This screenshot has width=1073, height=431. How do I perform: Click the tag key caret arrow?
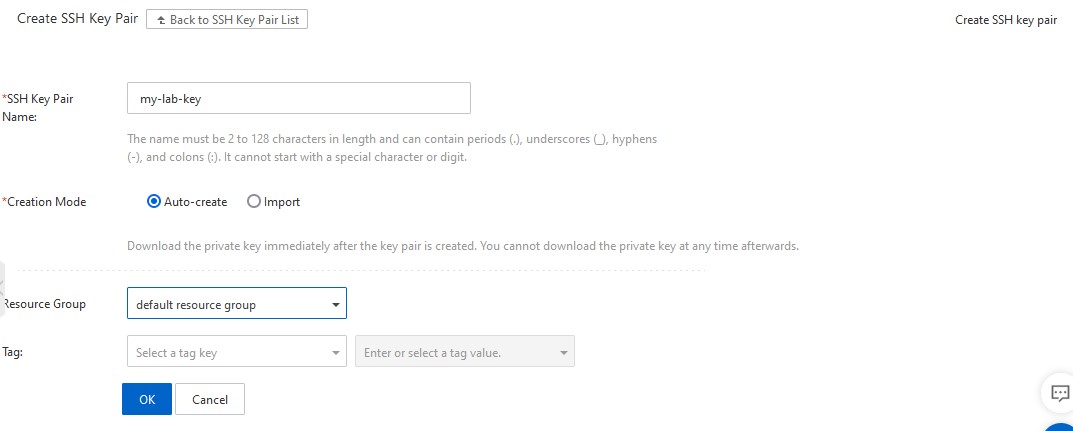(x=336, y=353)
